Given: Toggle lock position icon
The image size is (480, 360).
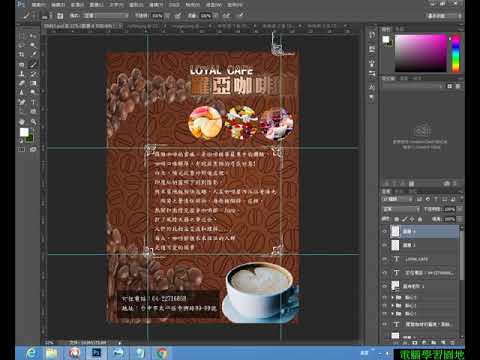Looking at the screenshot, I should pyautogui.click(x=412, y=219).
